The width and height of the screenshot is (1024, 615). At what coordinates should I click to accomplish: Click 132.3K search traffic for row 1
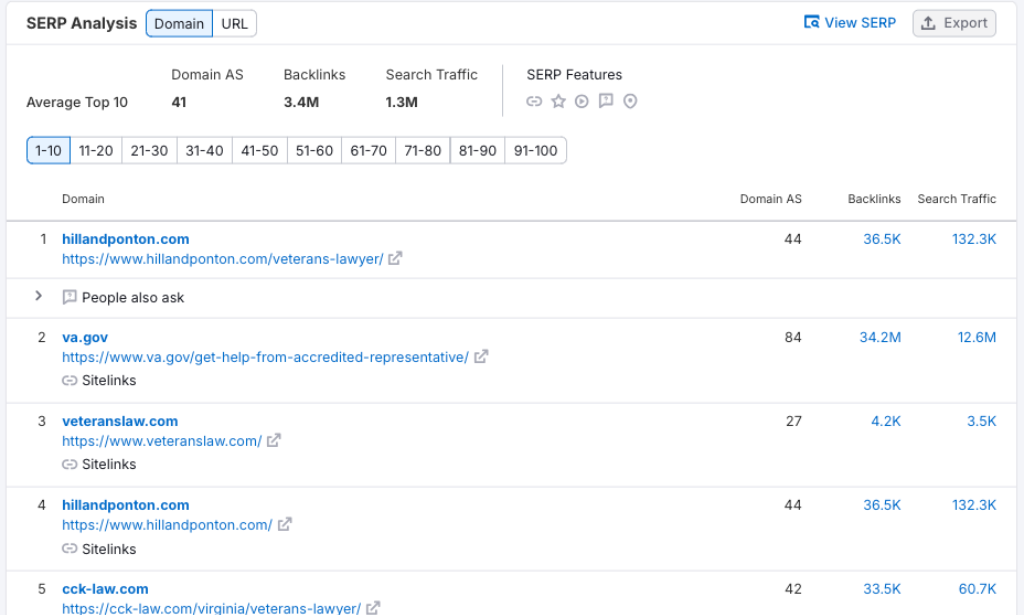pos(974,239)
